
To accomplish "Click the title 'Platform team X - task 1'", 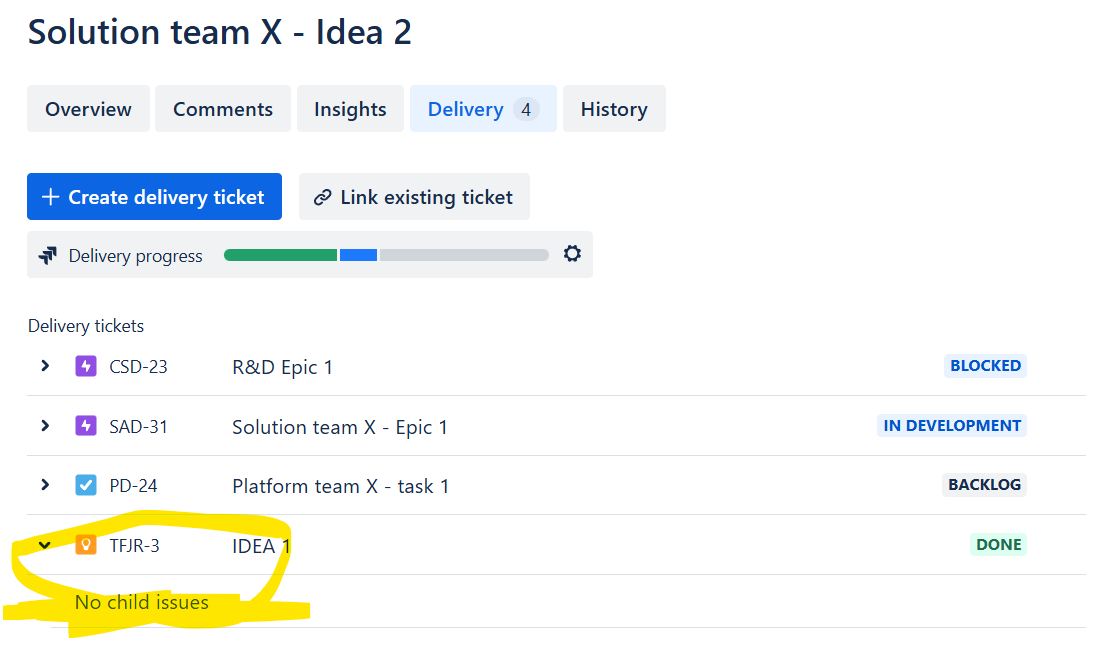I will pos(340,486).
